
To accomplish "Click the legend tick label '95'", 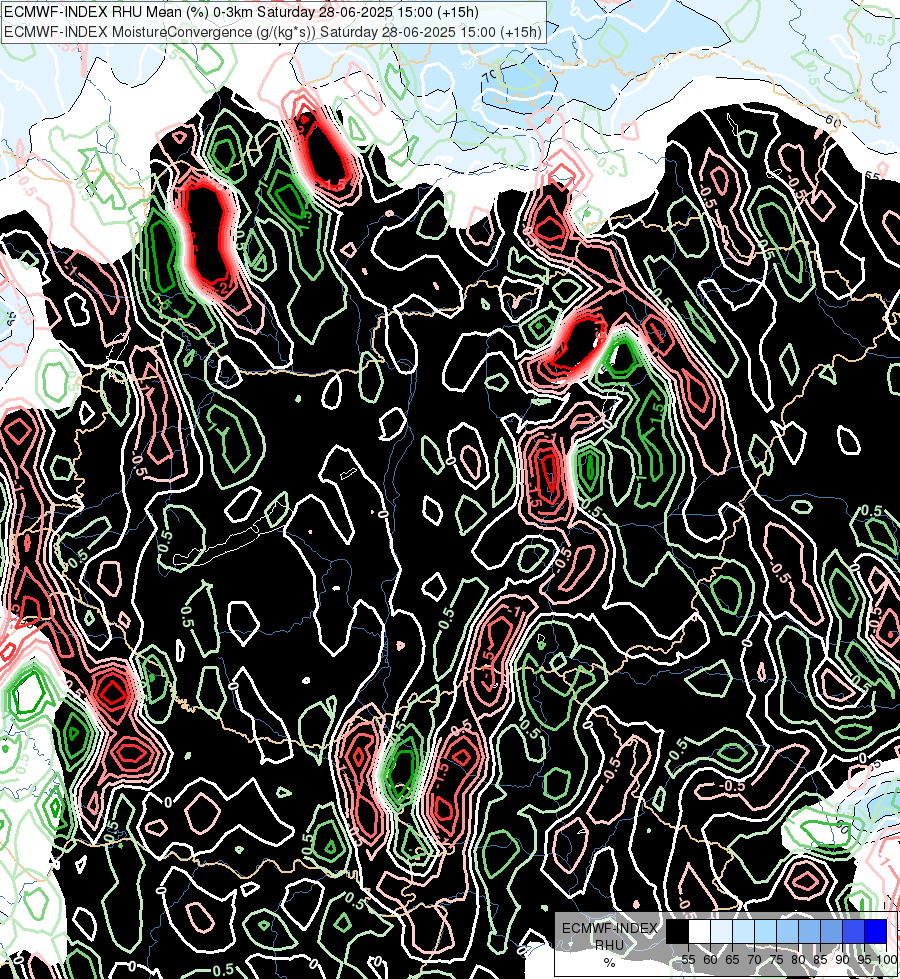I will [x=864, y=960].
